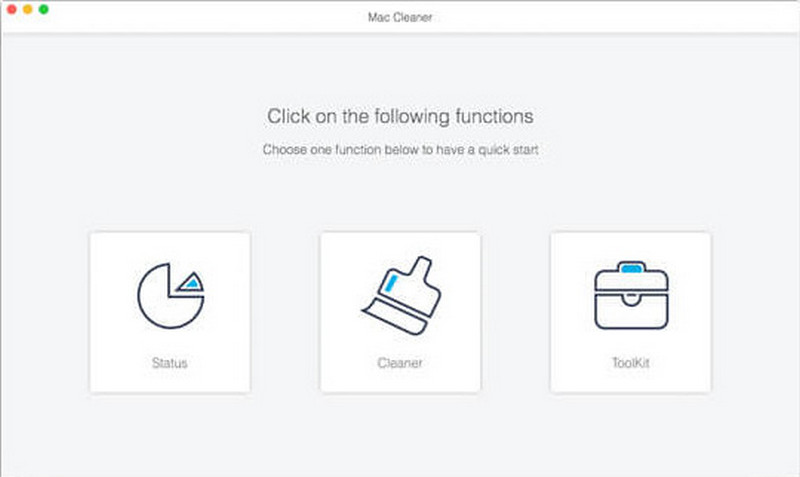Close the Mac Cleaner window
The width and height of the screenshot is (800, 477).
coord(12,9)
